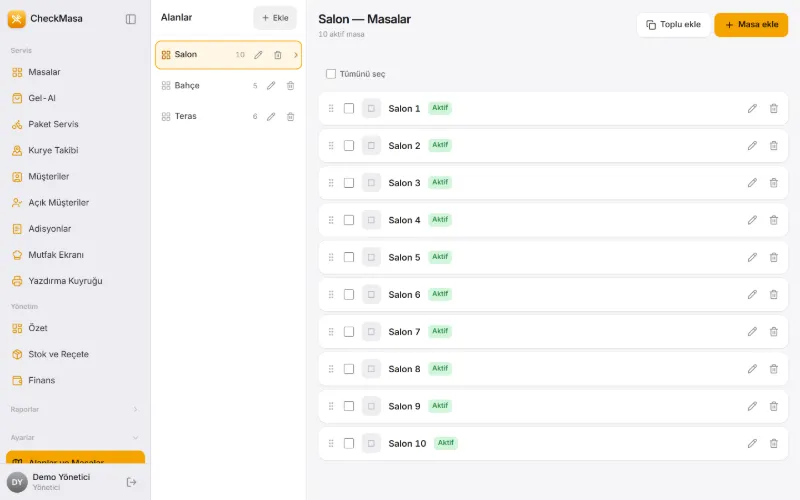Click the pencil icon for Teras area
Viewport: 800px width, 500px height.
point(271,117)
